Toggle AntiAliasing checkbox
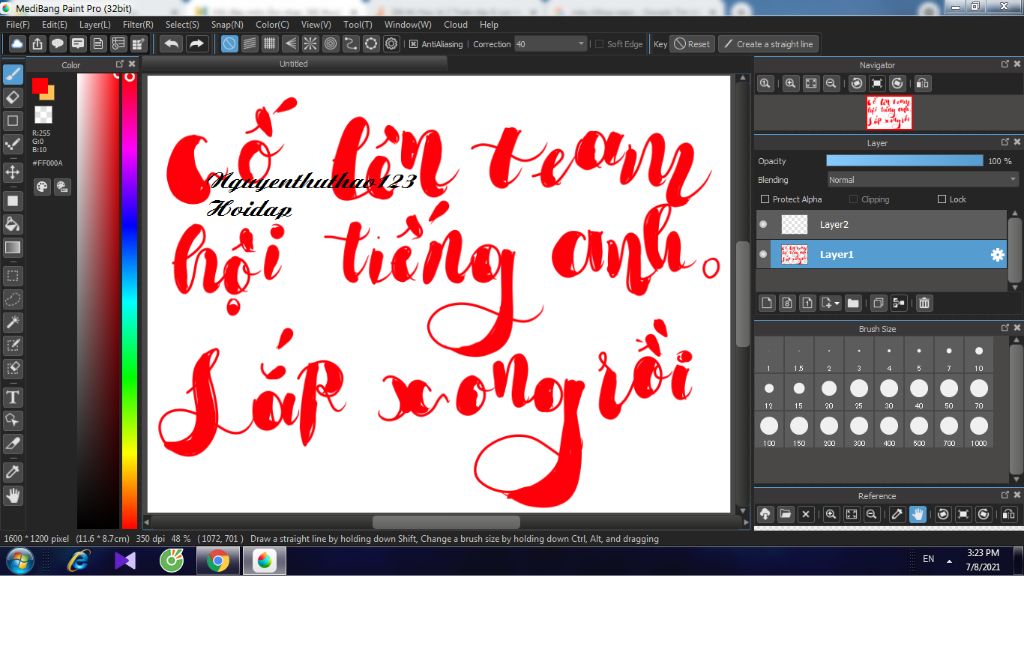Image resolution: width=1024 pixels, height=661 pixels. click(x=413, y=44)
